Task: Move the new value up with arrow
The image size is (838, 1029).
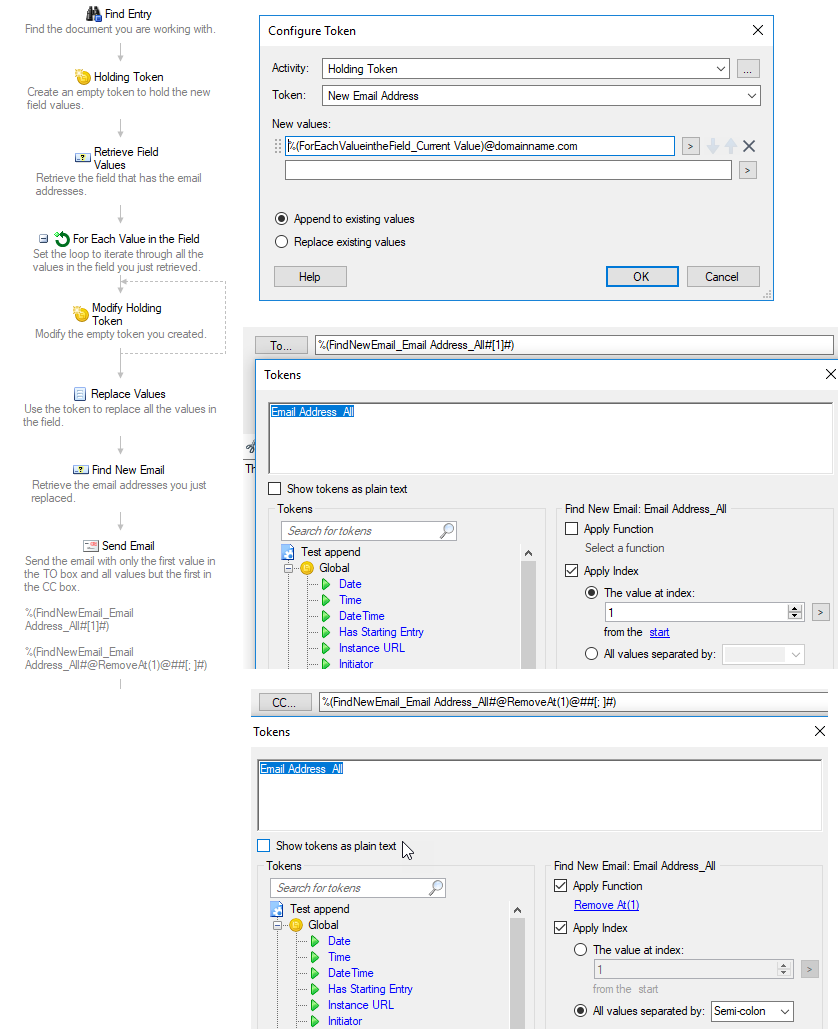Action: coord(730,146)
